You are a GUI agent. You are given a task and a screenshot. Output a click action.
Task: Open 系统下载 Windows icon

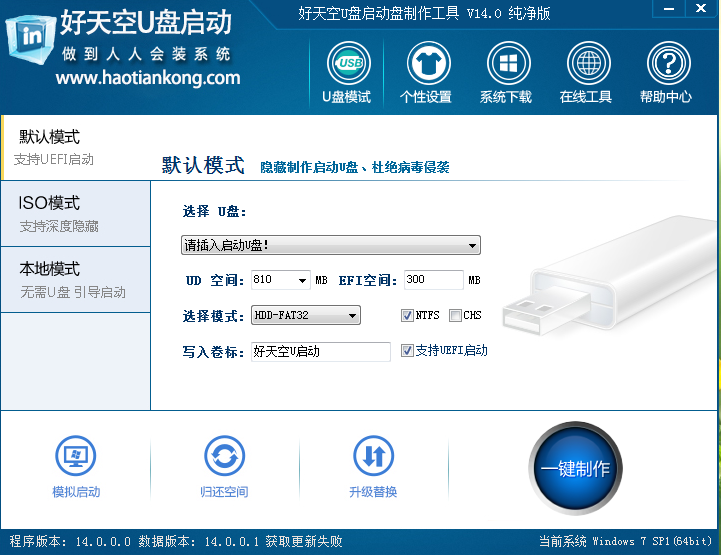coord(509,63)
